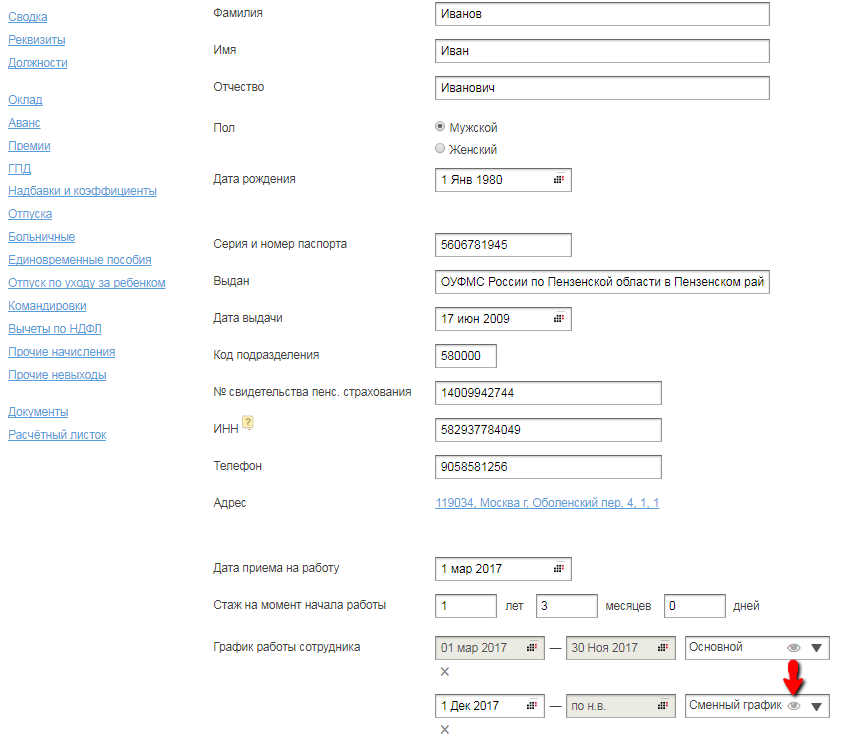The height and width of the screenshot is (742, 860).
Task: View the Сменный график via eye icon
Action: (x=794, y=706)
